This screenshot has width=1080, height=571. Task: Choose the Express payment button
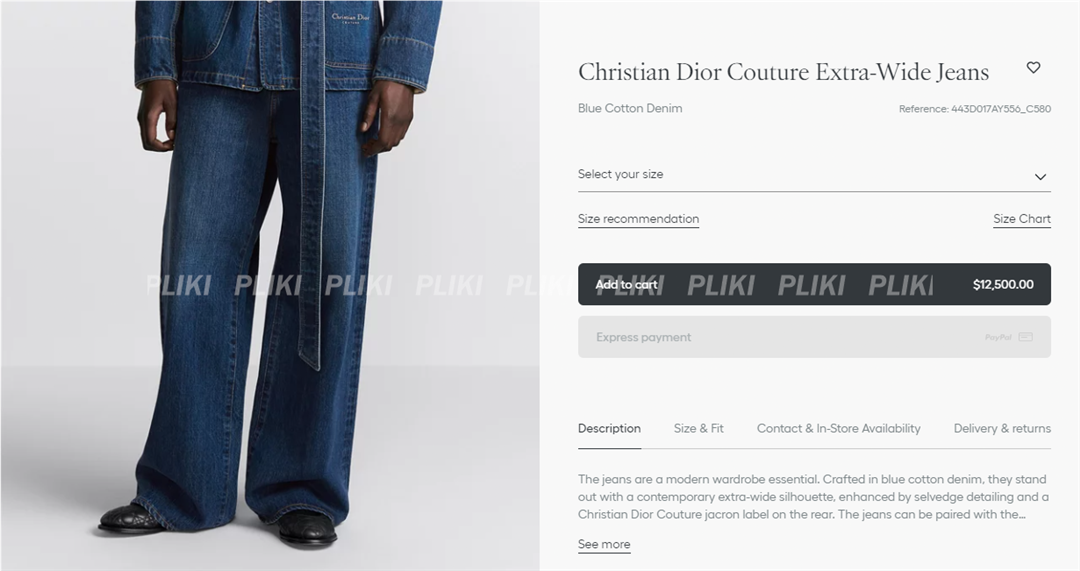click(x=814, y=337)
